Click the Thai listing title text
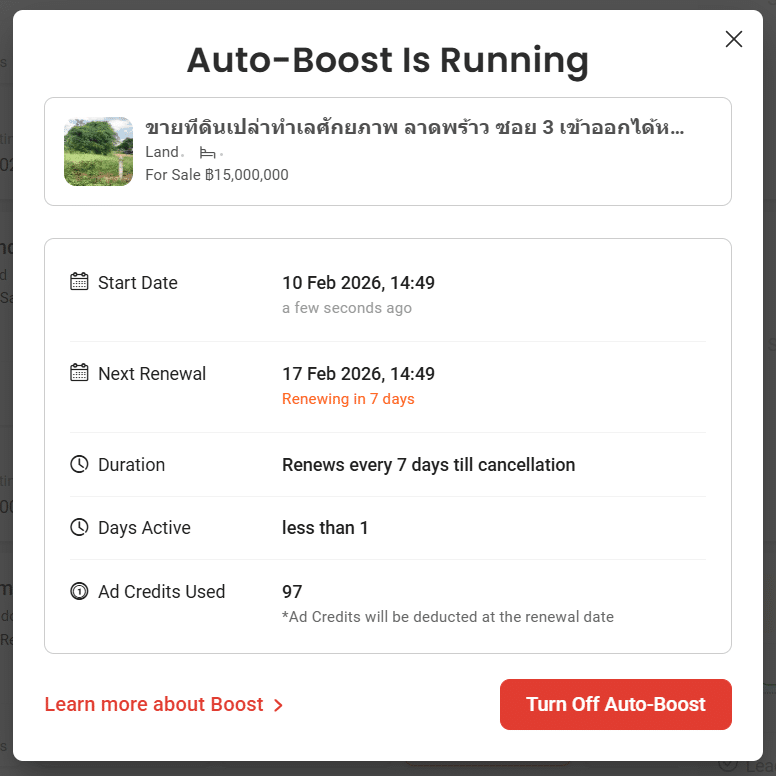The width and height of the screenshot is (776, 776). click(414, 128)
